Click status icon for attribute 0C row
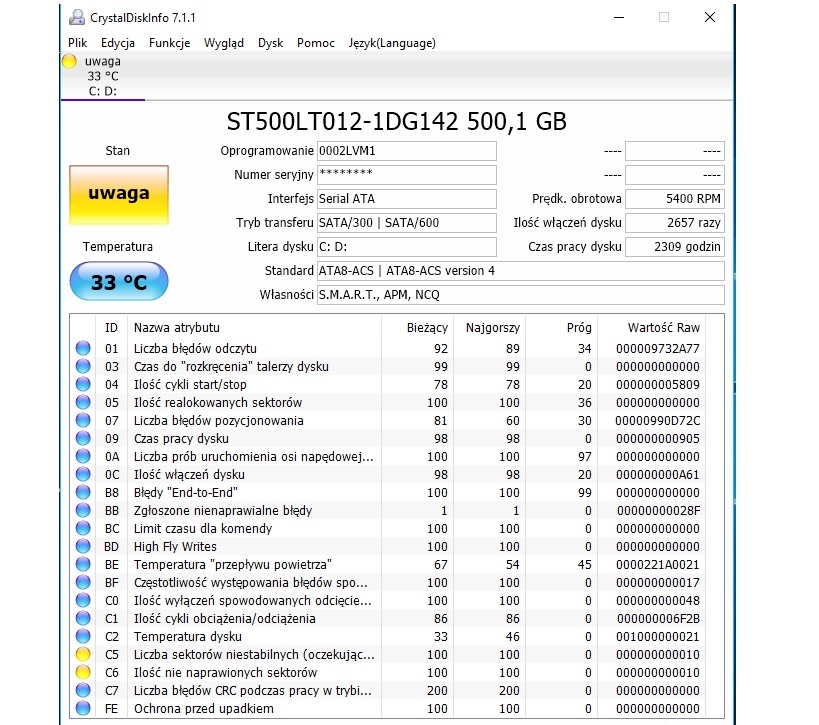This screenshot has height=725, width=819. tap(83, 474)
